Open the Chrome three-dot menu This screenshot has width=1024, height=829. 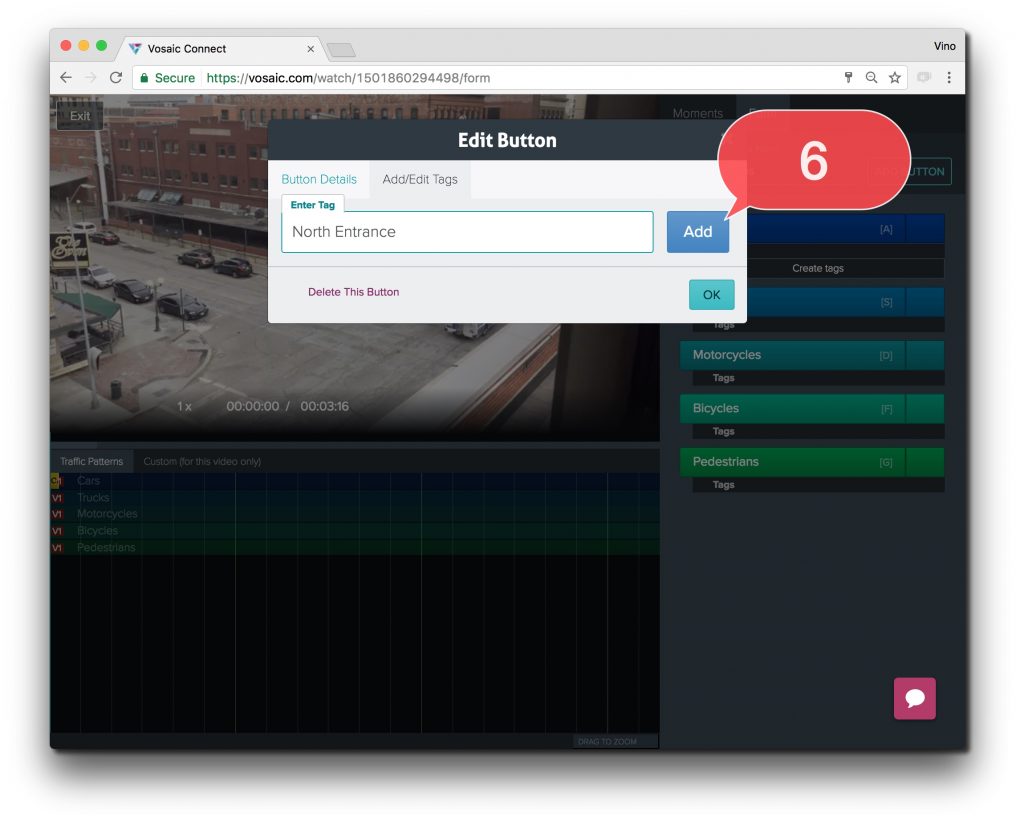[x=949, y=78]
